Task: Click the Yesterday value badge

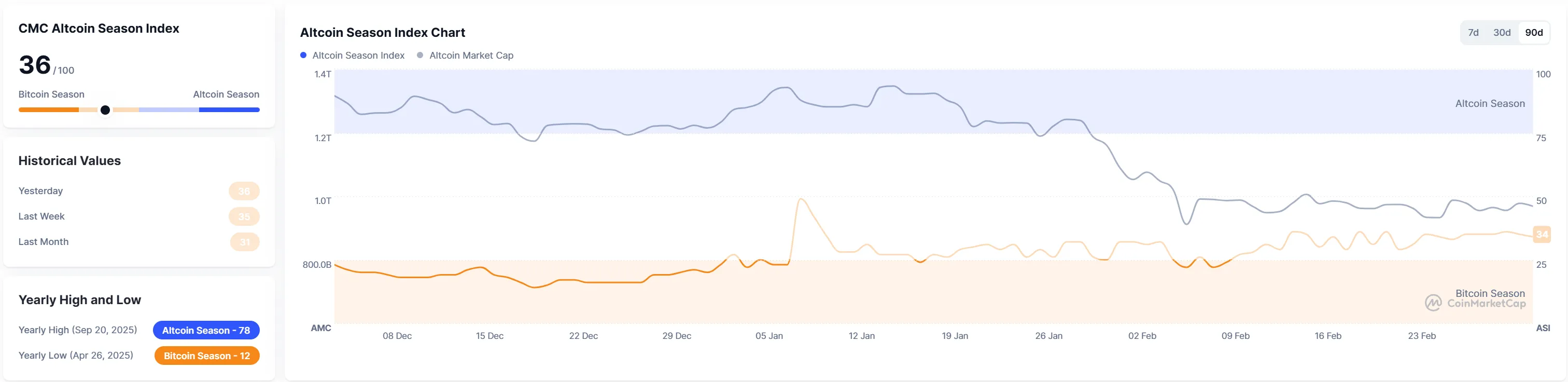Action: point(244,192)
